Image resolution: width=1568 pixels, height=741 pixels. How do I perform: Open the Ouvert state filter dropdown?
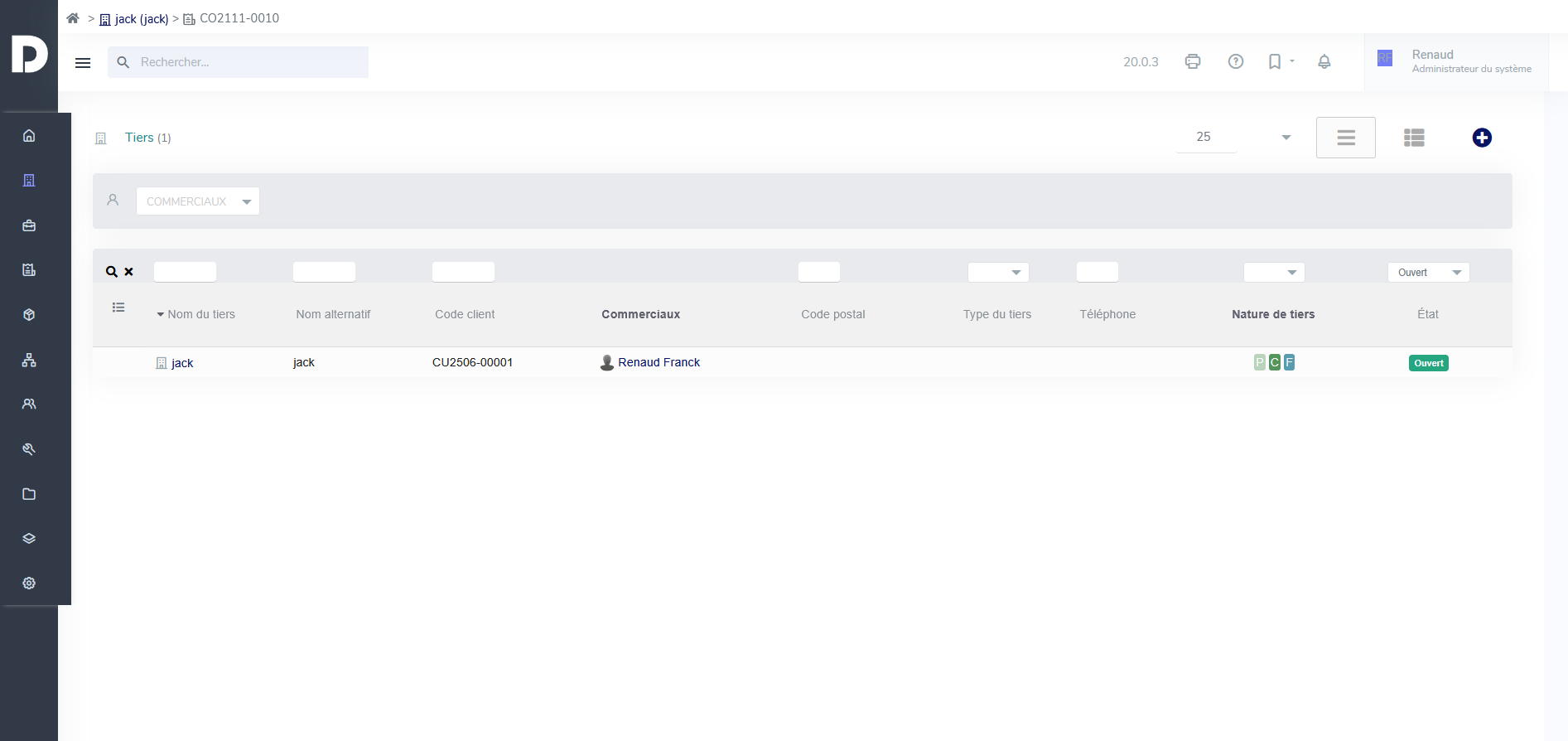tap(1428, 273)
